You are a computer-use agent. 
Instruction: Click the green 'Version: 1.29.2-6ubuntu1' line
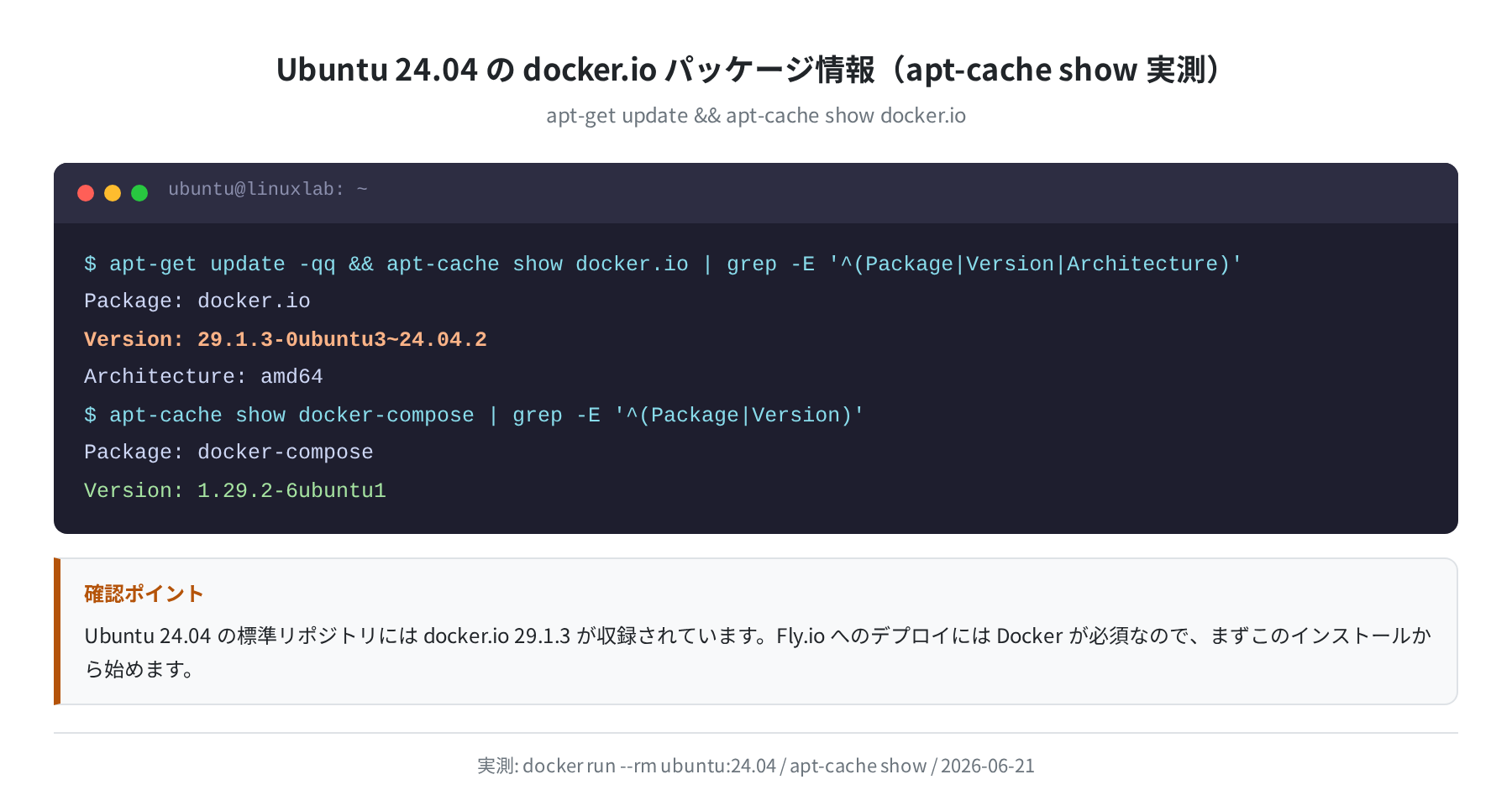[x=235, y=490]
